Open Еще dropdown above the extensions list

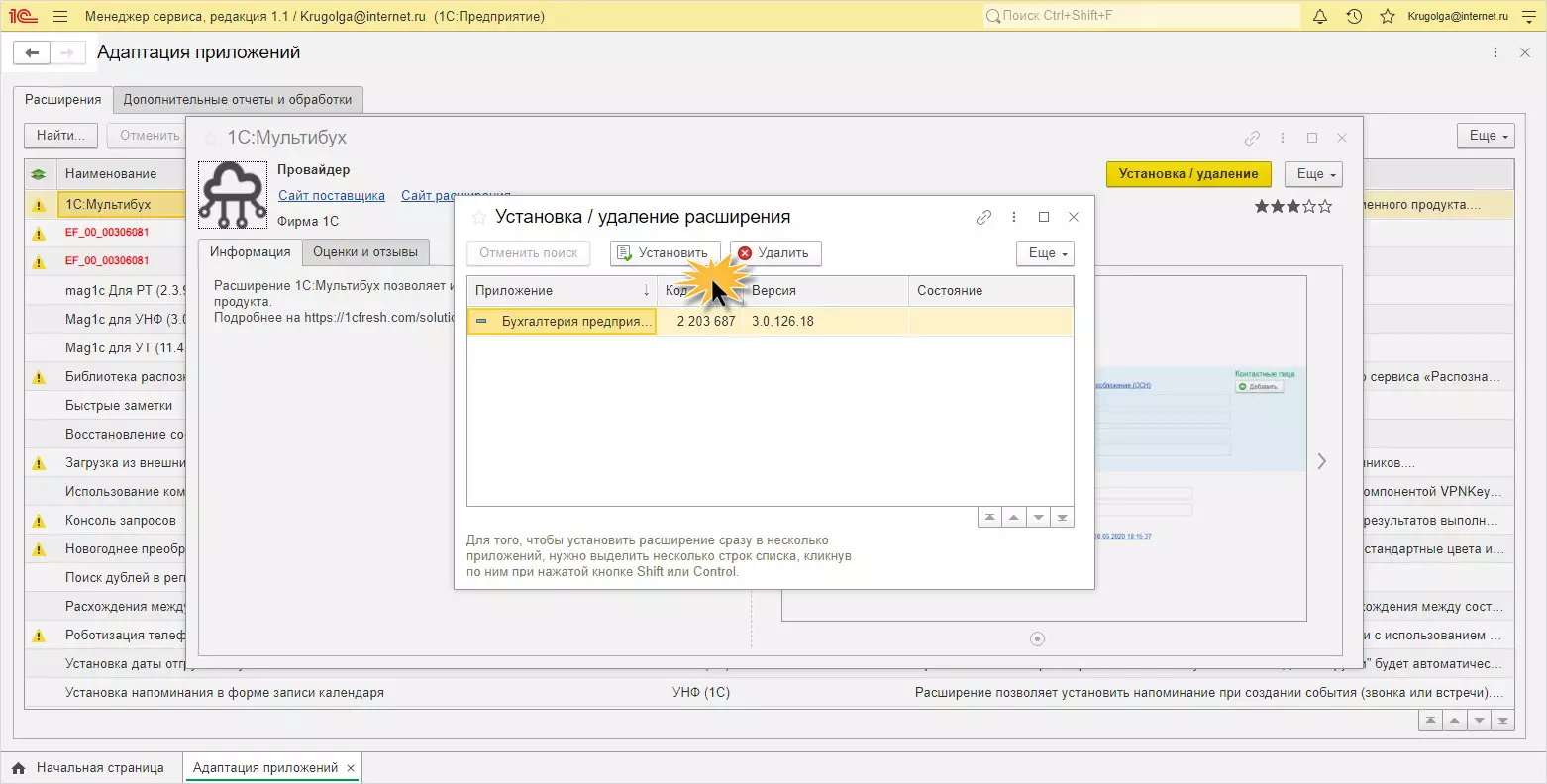pyautogui.click(x=1486, y=136)
